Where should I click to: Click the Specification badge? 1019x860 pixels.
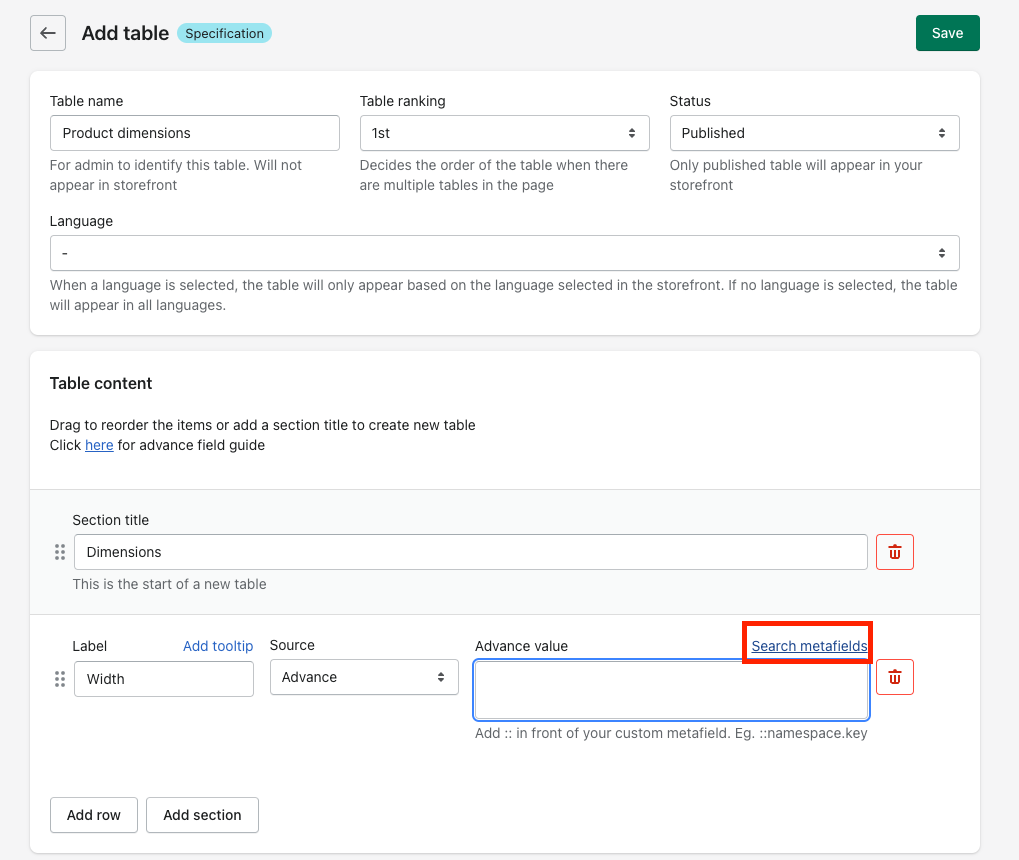click(224, 33)
